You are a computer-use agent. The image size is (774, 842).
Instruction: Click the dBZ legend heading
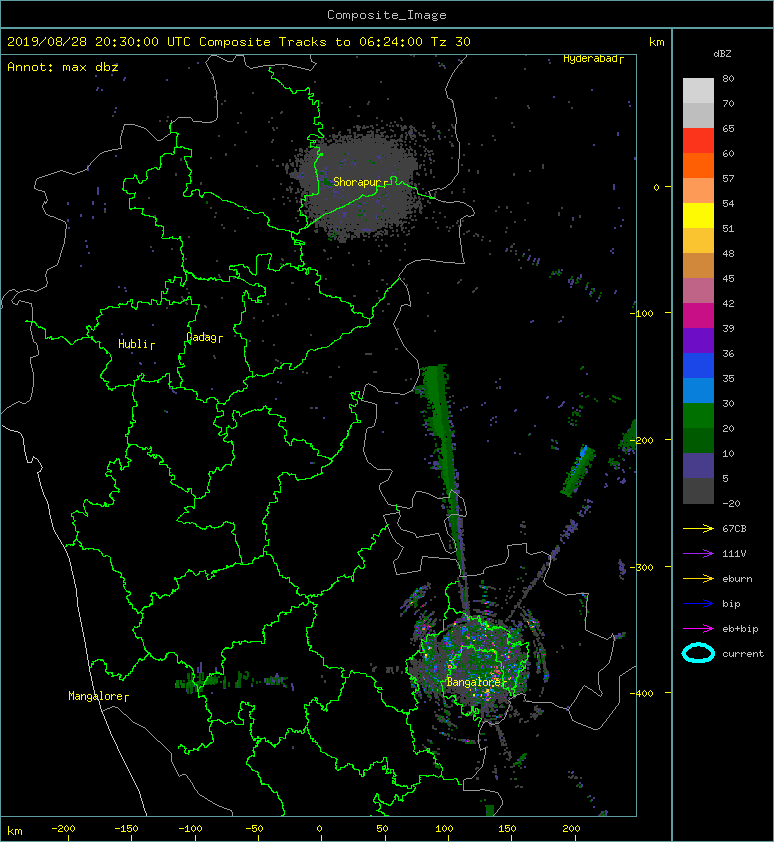[722, 54]
